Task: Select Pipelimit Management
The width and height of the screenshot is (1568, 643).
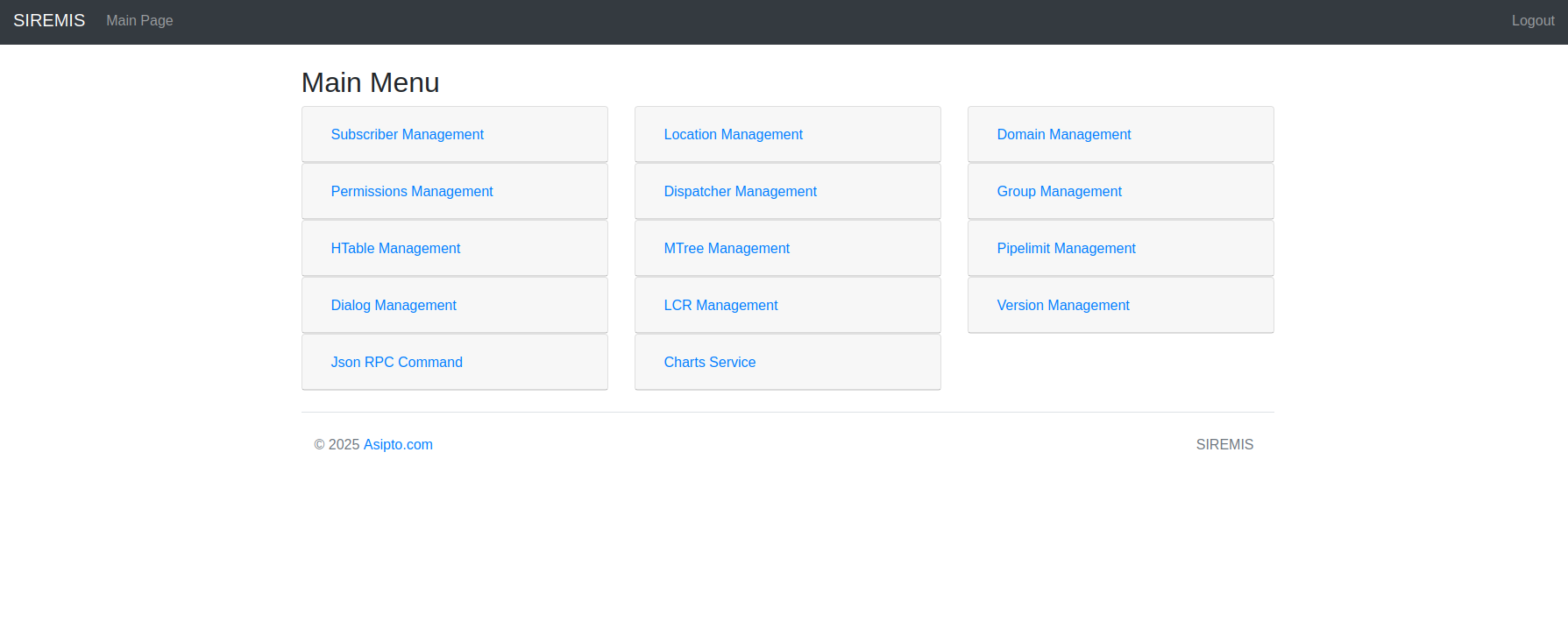Action: tap(1066, 248)
